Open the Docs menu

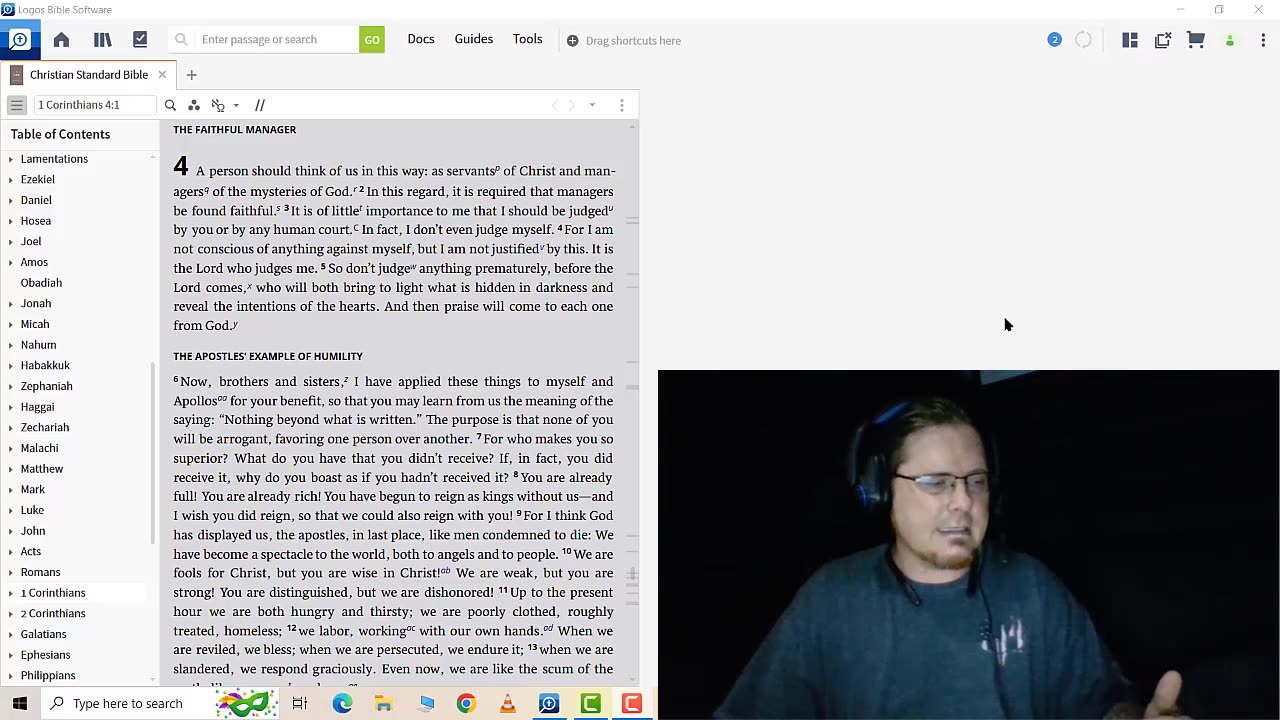point(421,39)
